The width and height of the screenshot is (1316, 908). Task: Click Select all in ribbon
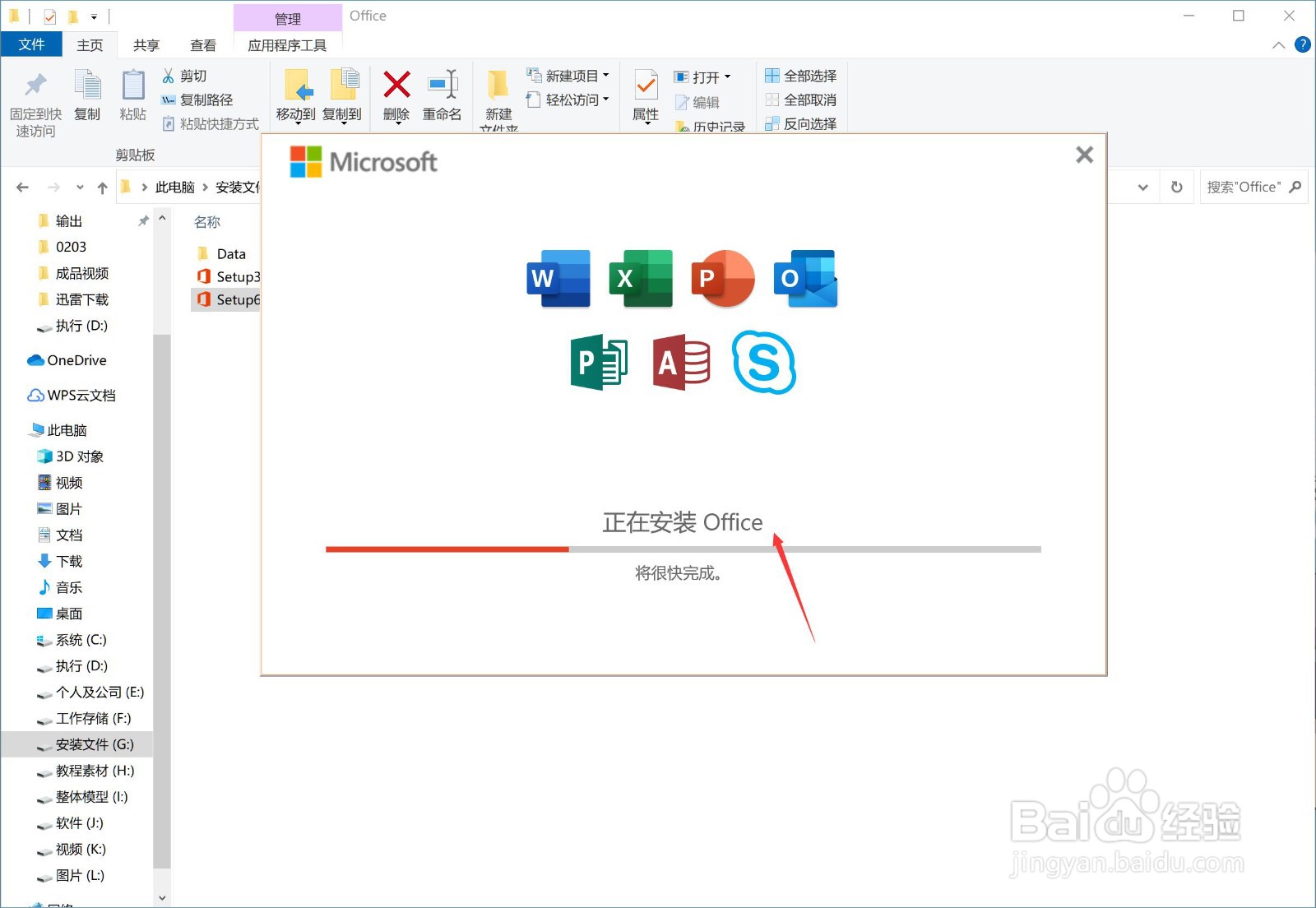[x=801, y=76]
